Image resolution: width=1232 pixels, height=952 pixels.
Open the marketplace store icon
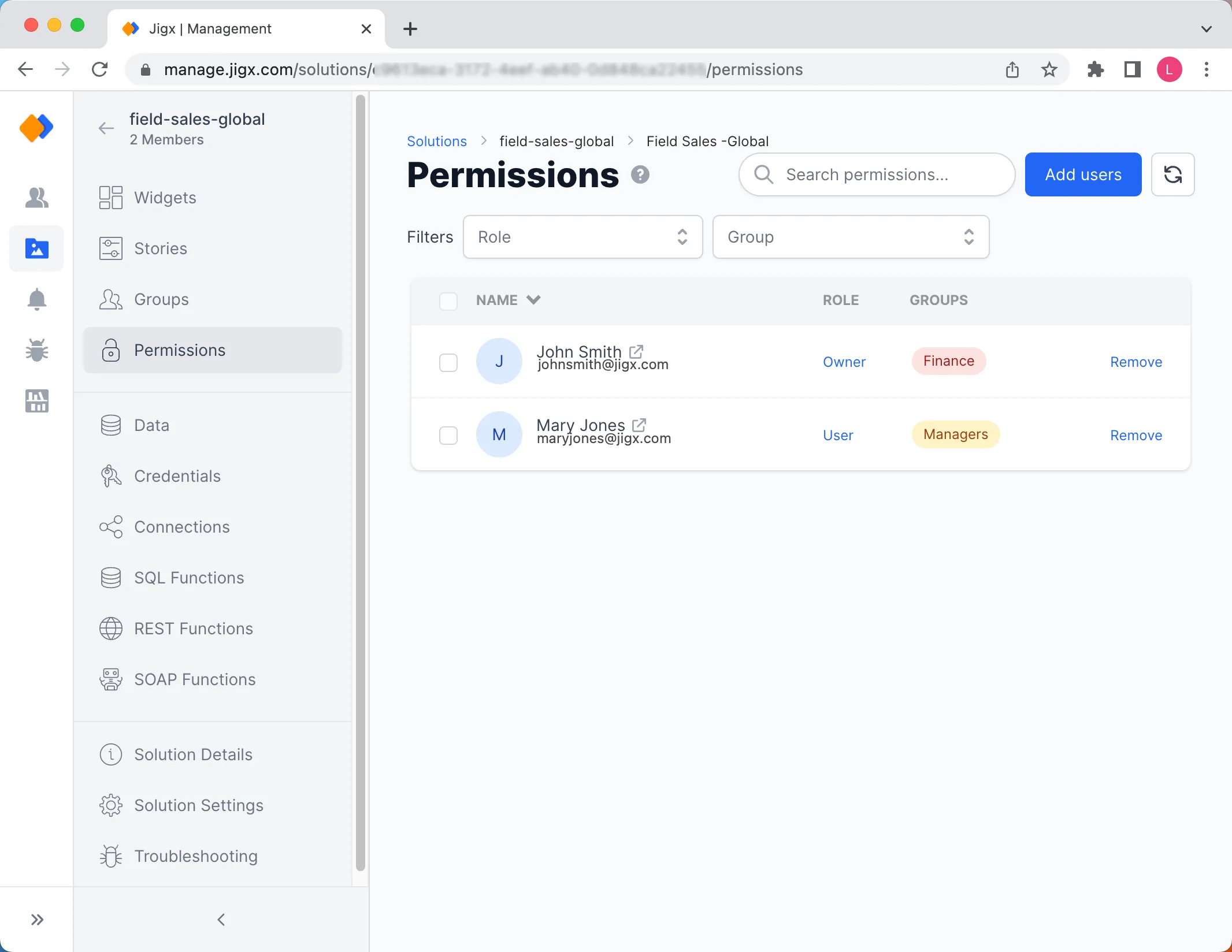click(x=36, y=401)
